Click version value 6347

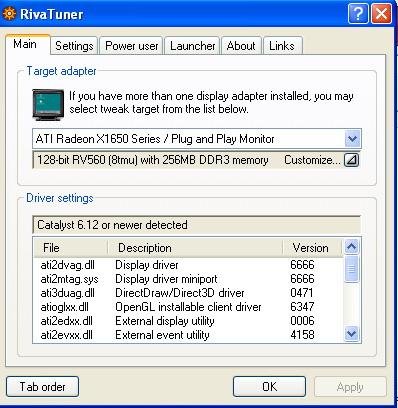[x=302, y=307]
